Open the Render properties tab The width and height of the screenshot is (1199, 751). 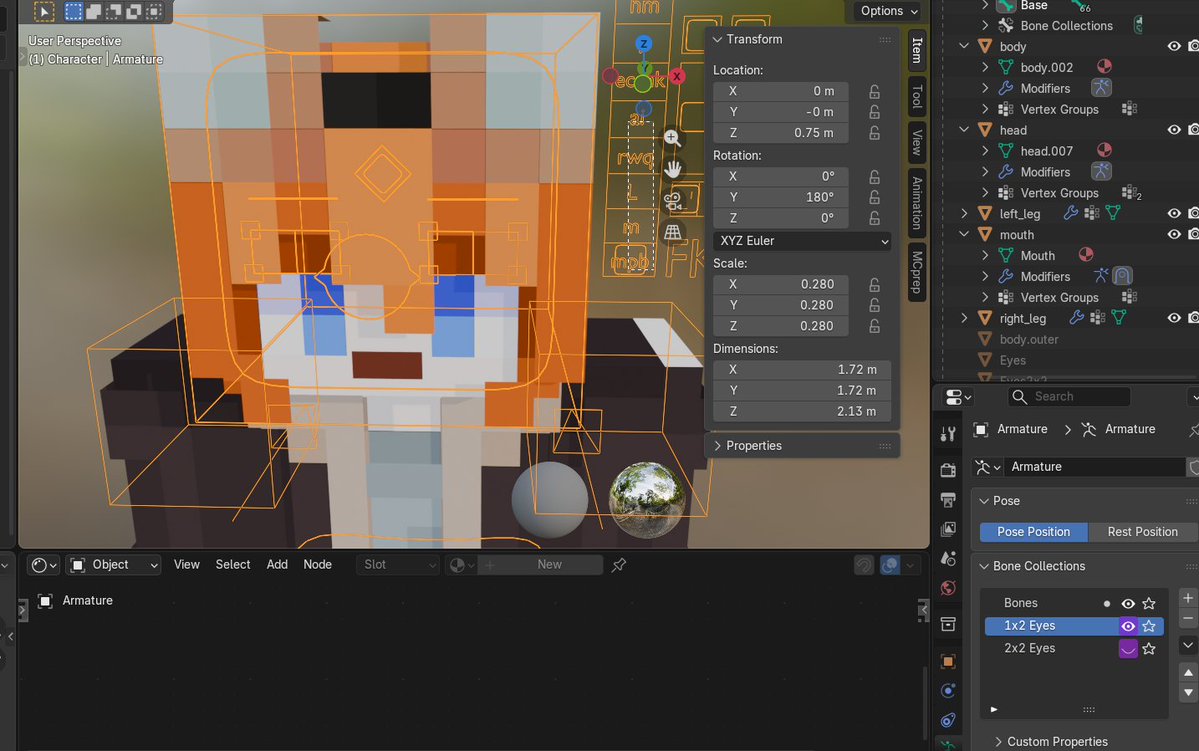pos(948,468)
